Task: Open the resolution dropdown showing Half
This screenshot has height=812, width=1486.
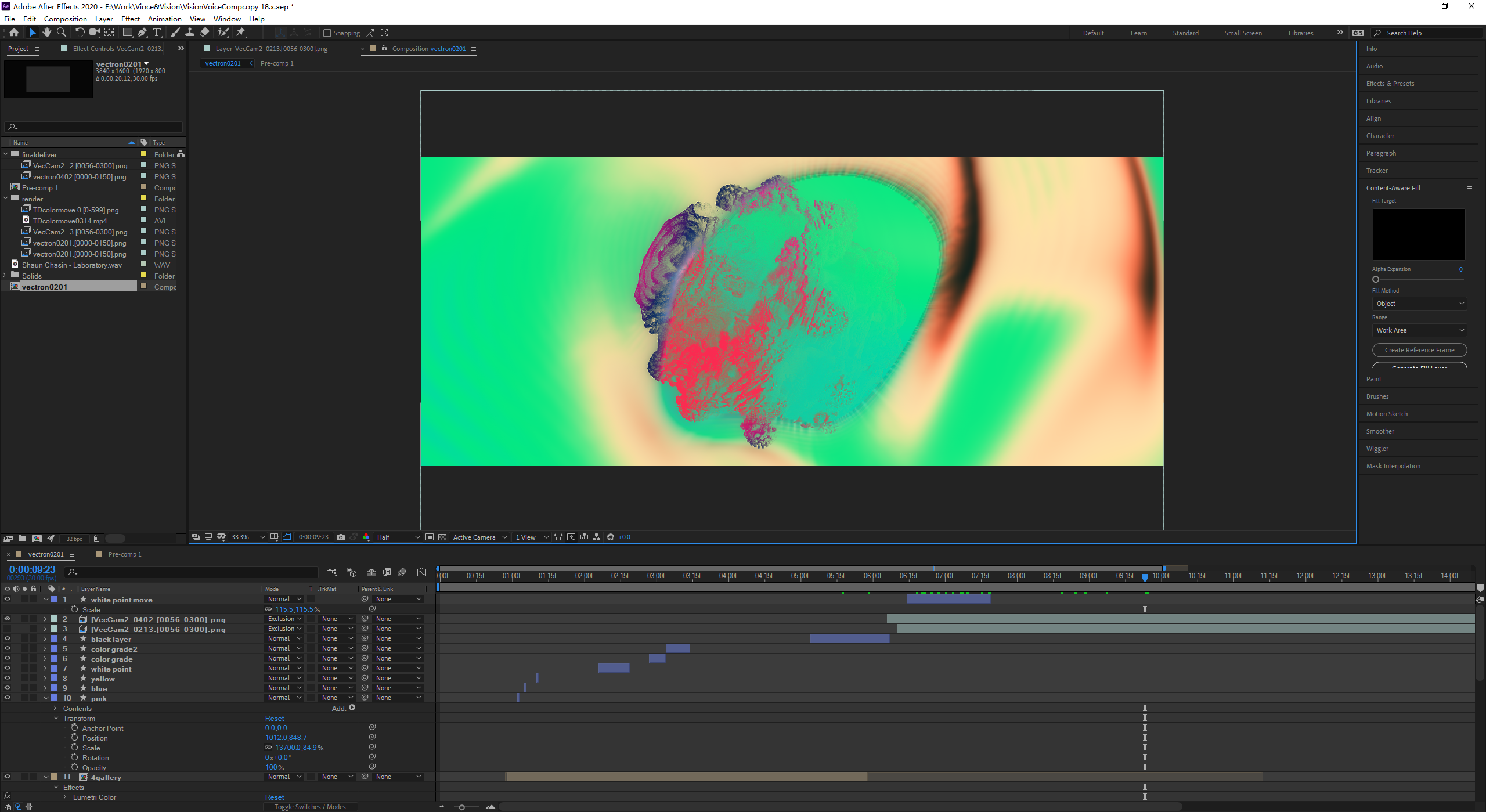Action: point(398,537)
